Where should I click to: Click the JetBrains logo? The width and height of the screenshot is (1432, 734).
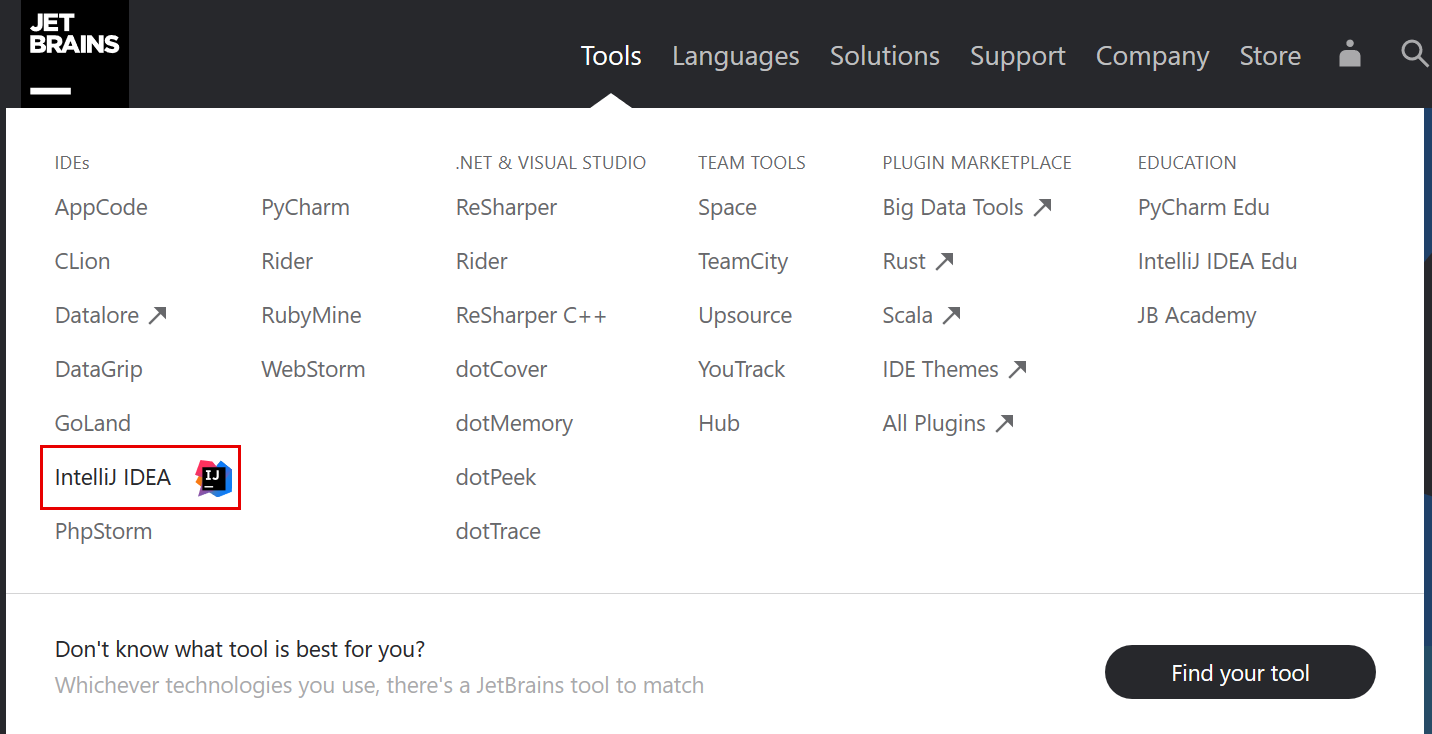[75, 54]
